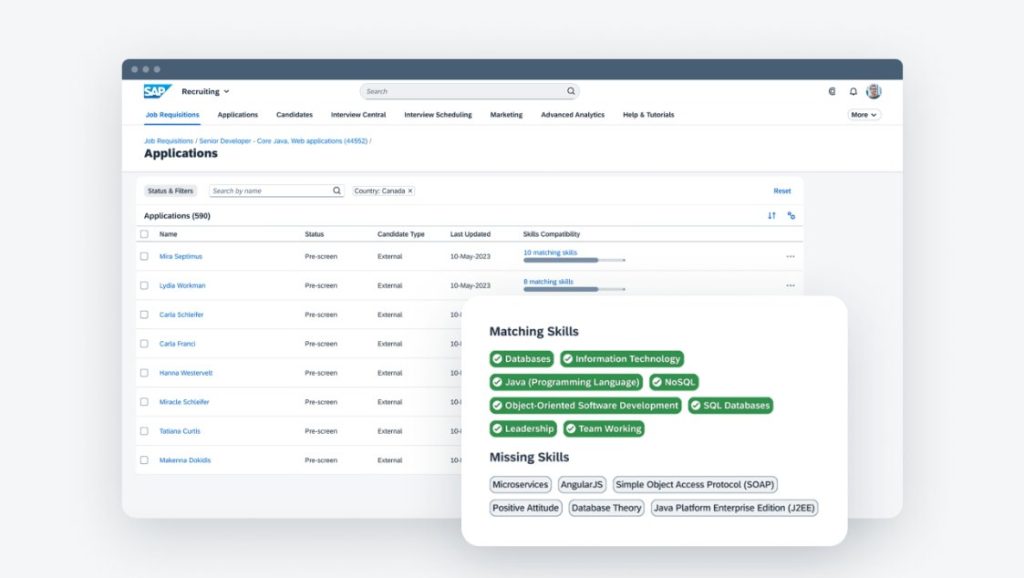This screenshot has width=1024, height=578.
Task: Click the magnifier in the top search bar
Action: pos(571,91)
